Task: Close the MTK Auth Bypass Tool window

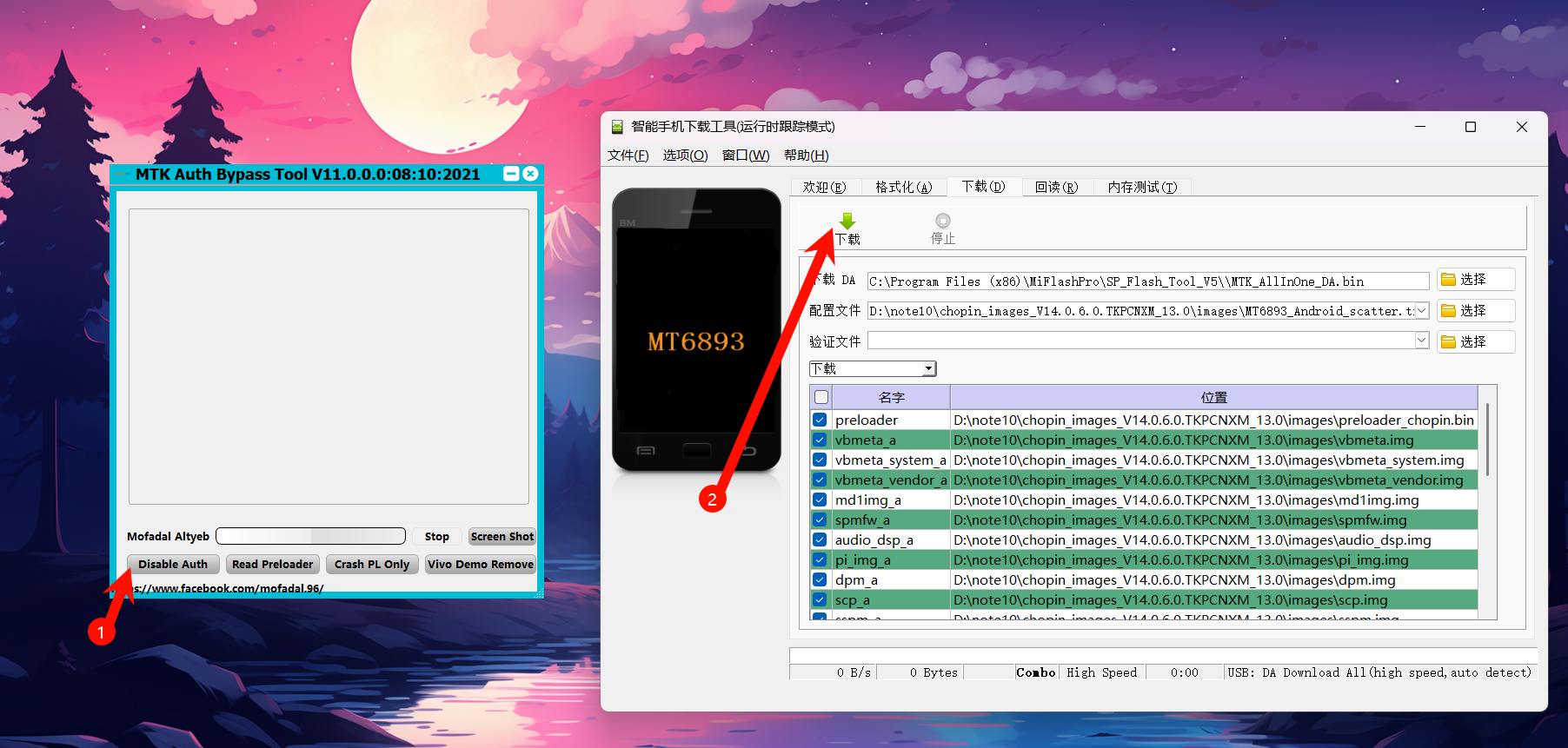Action: (x=530, y=174)
